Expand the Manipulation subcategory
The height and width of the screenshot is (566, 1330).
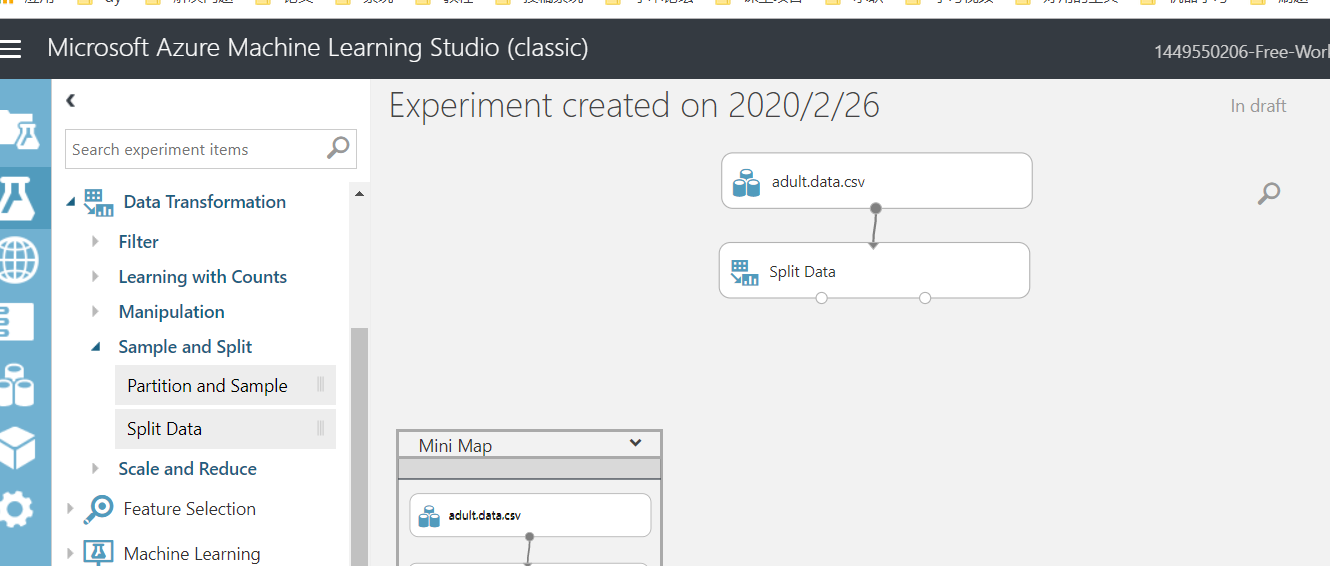95,311
